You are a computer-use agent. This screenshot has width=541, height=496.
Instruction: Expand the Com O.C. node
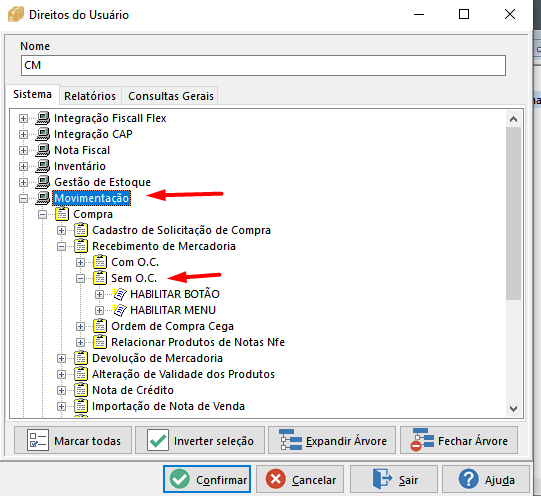pyautogui.click(x=80, y=262)
